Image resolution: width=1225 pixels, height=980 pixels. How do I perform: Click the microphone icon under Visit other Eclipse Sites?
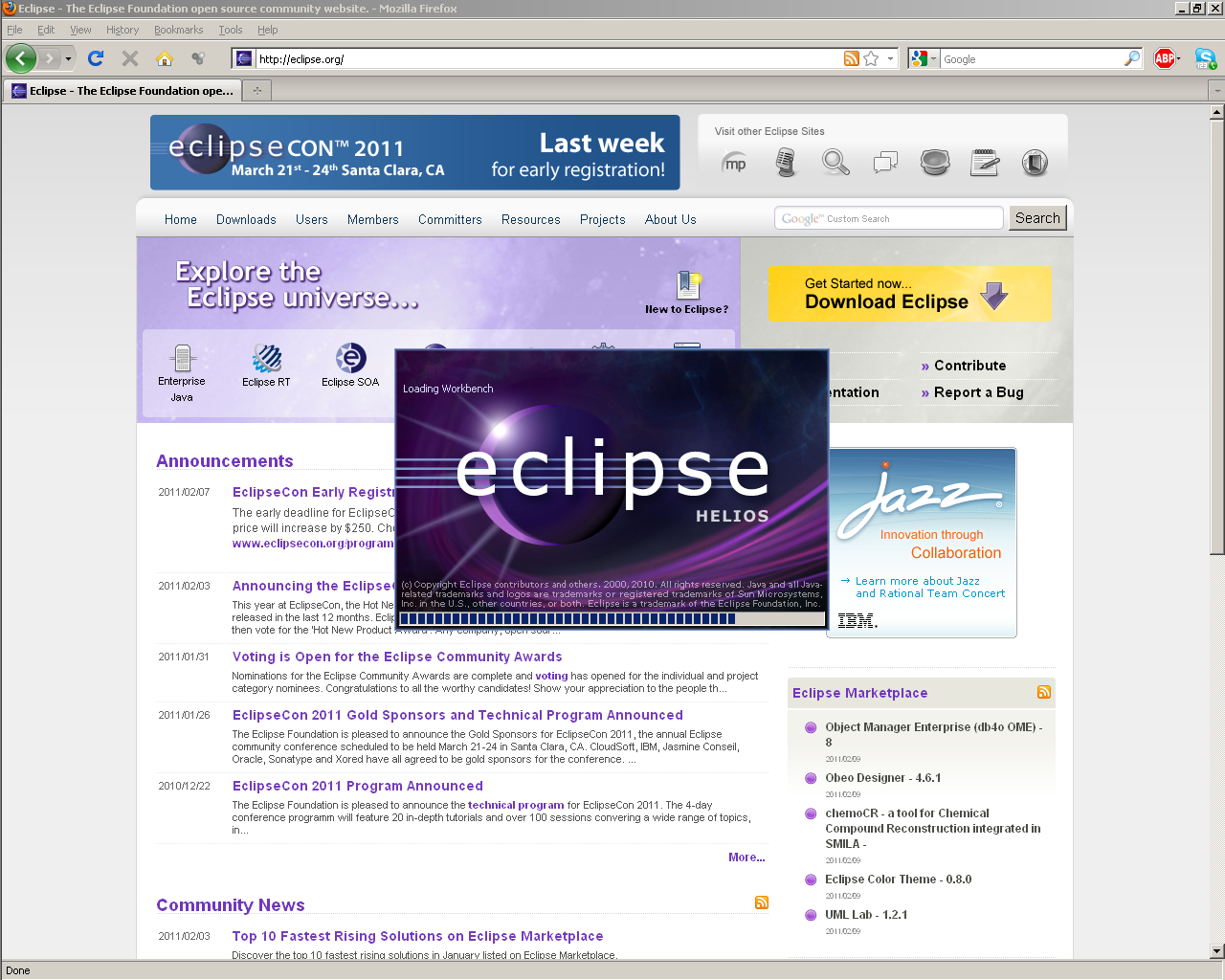[x=786, y=163]
